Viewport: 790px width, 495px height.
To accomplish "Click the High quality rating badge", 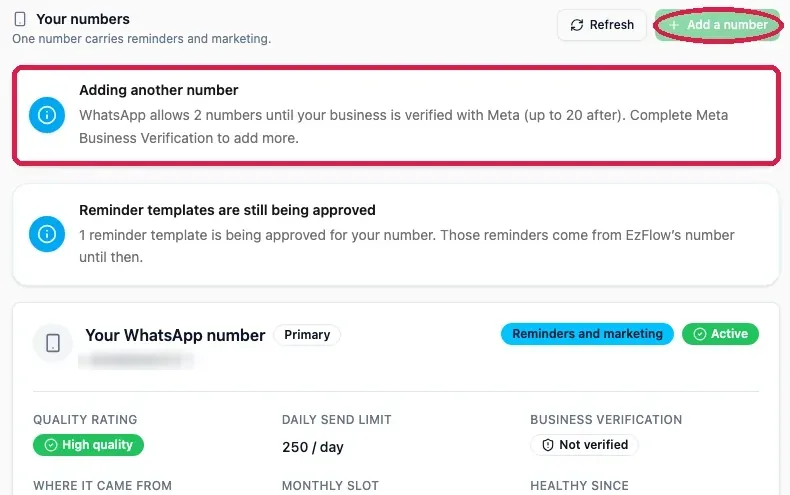I will (x=89, y=445).
